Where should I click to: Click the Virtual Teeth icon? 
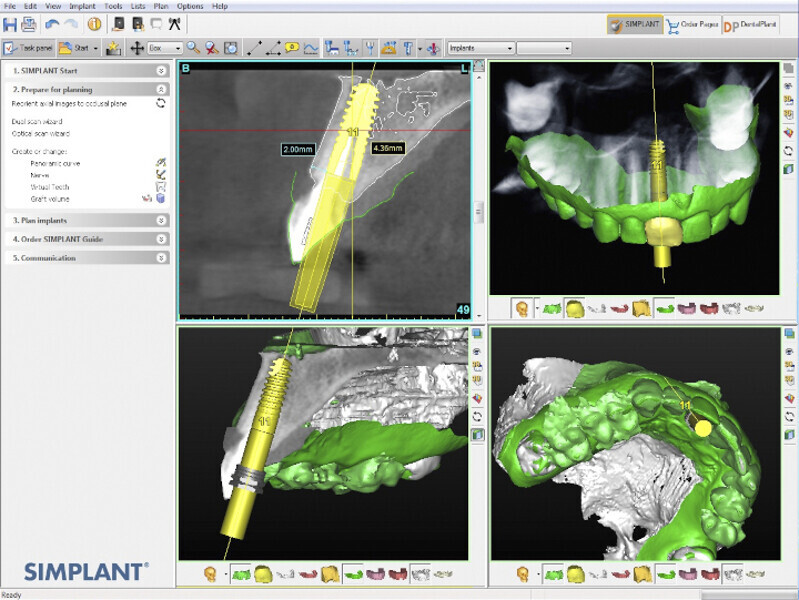(160, 186)
